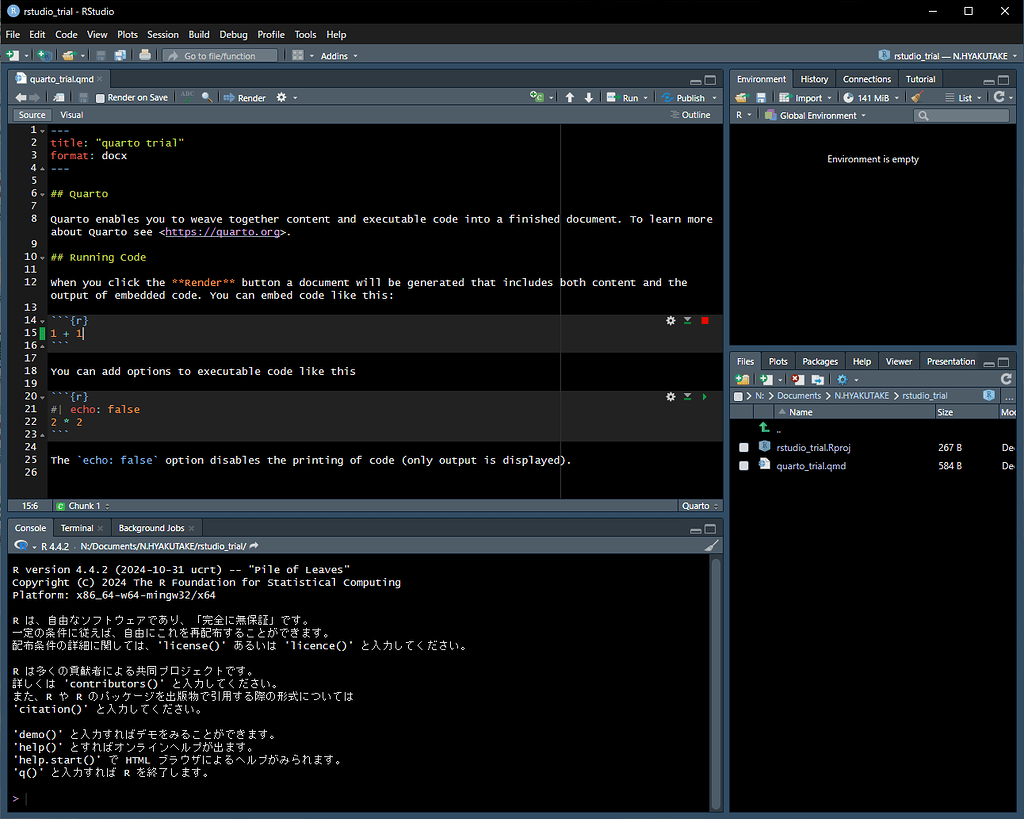Open the rstudio_trial project dropdown at top right
Viewport: 1024px width, 819px height.
coord(948,56)
